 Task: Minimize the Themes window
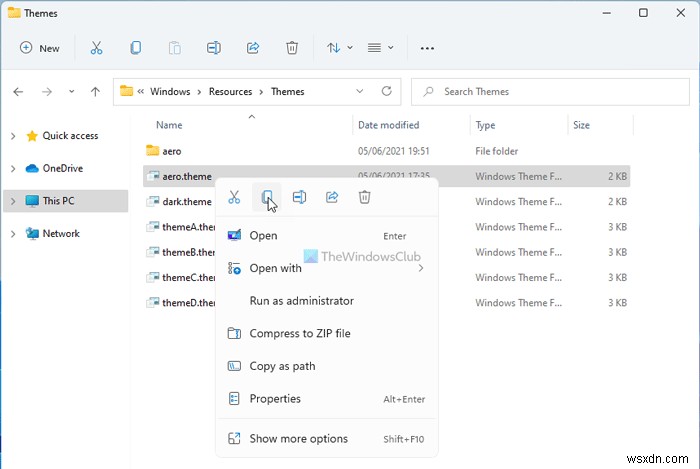point(606,13)
